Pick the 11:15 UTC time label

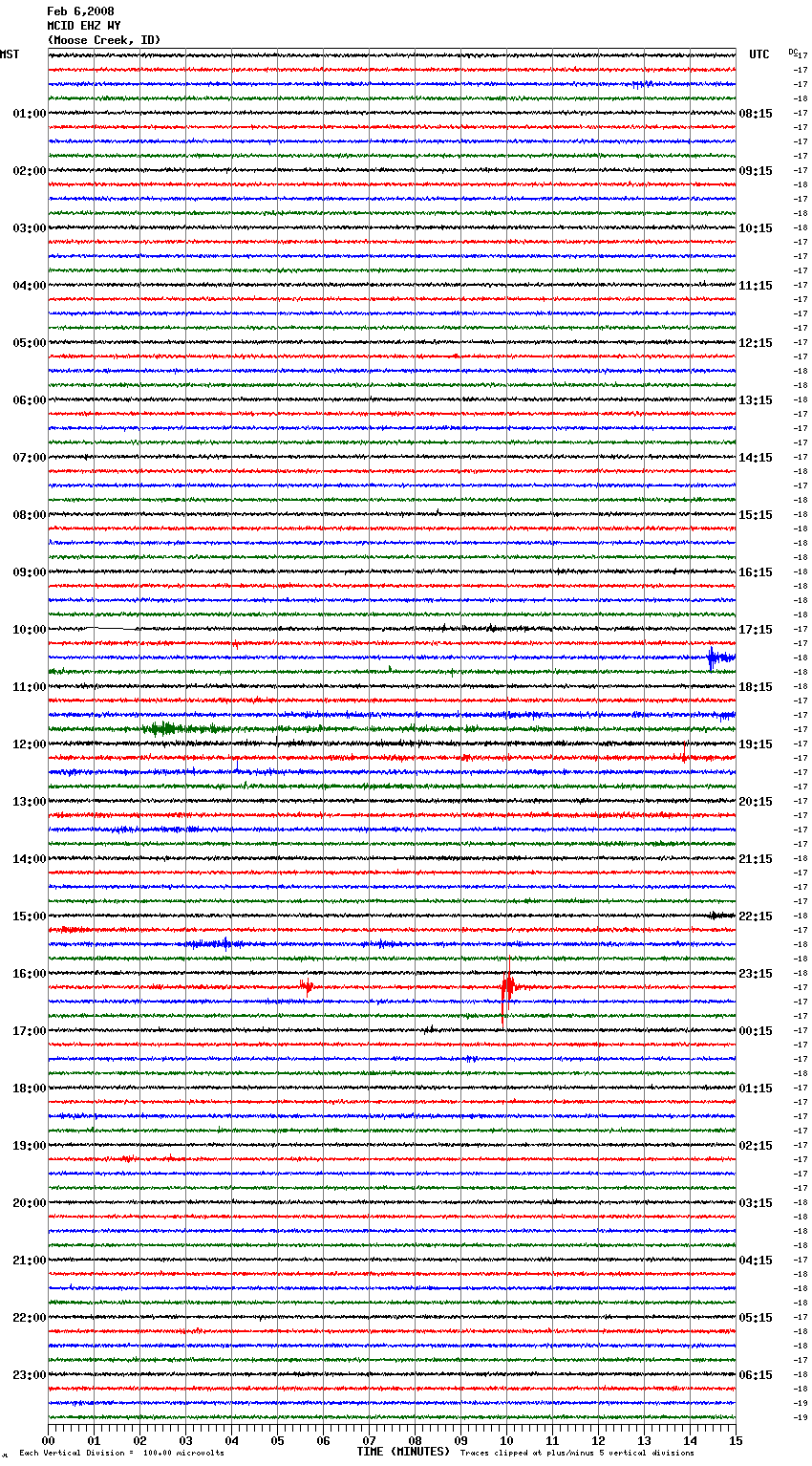pos(756,286)
